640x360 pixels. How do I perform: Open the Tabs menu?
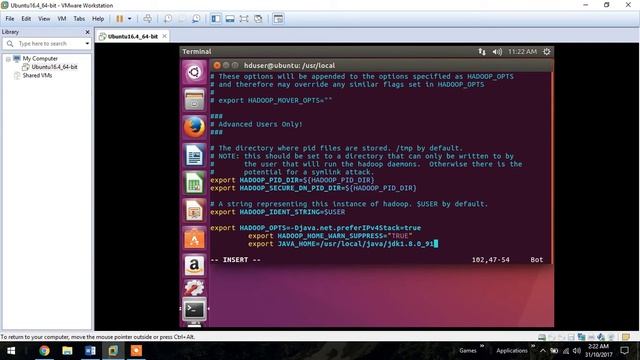tap(79, 19)
